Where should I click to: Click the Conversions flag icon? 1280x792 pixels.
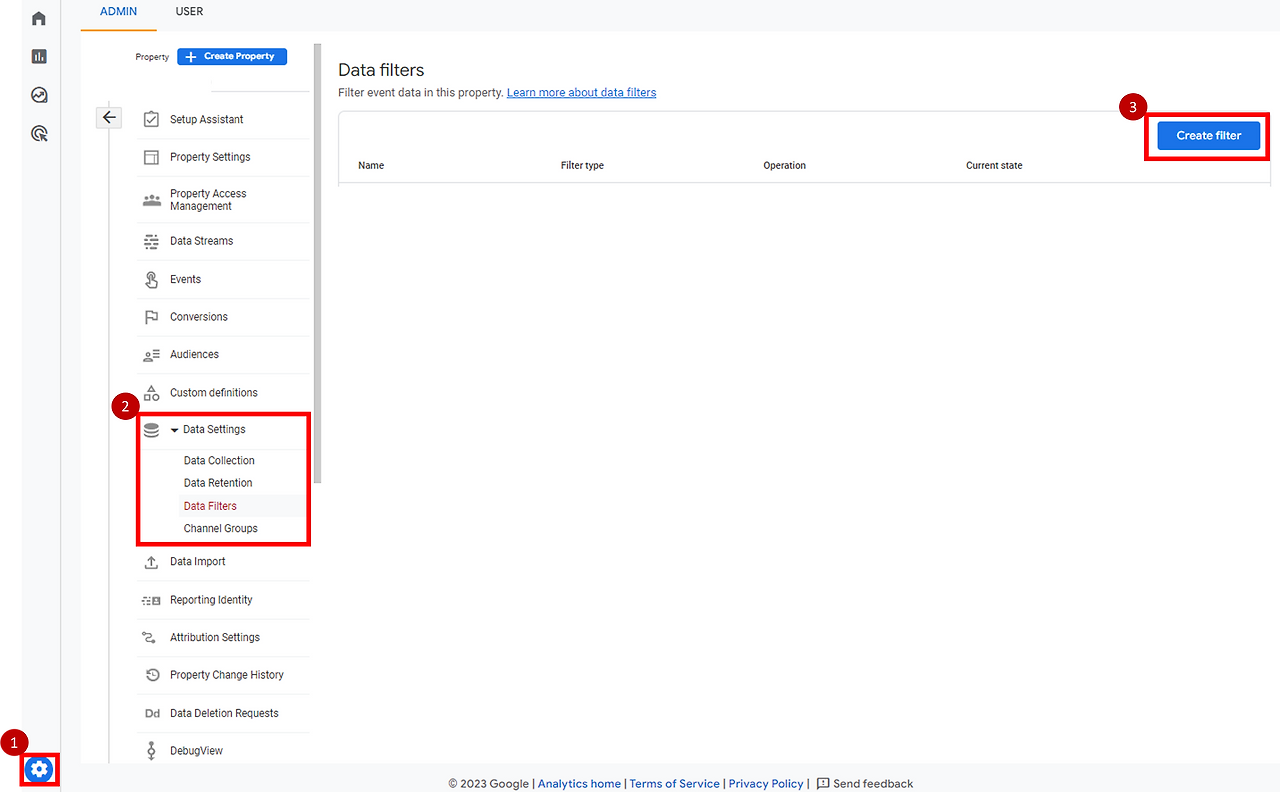click(151, 317)
